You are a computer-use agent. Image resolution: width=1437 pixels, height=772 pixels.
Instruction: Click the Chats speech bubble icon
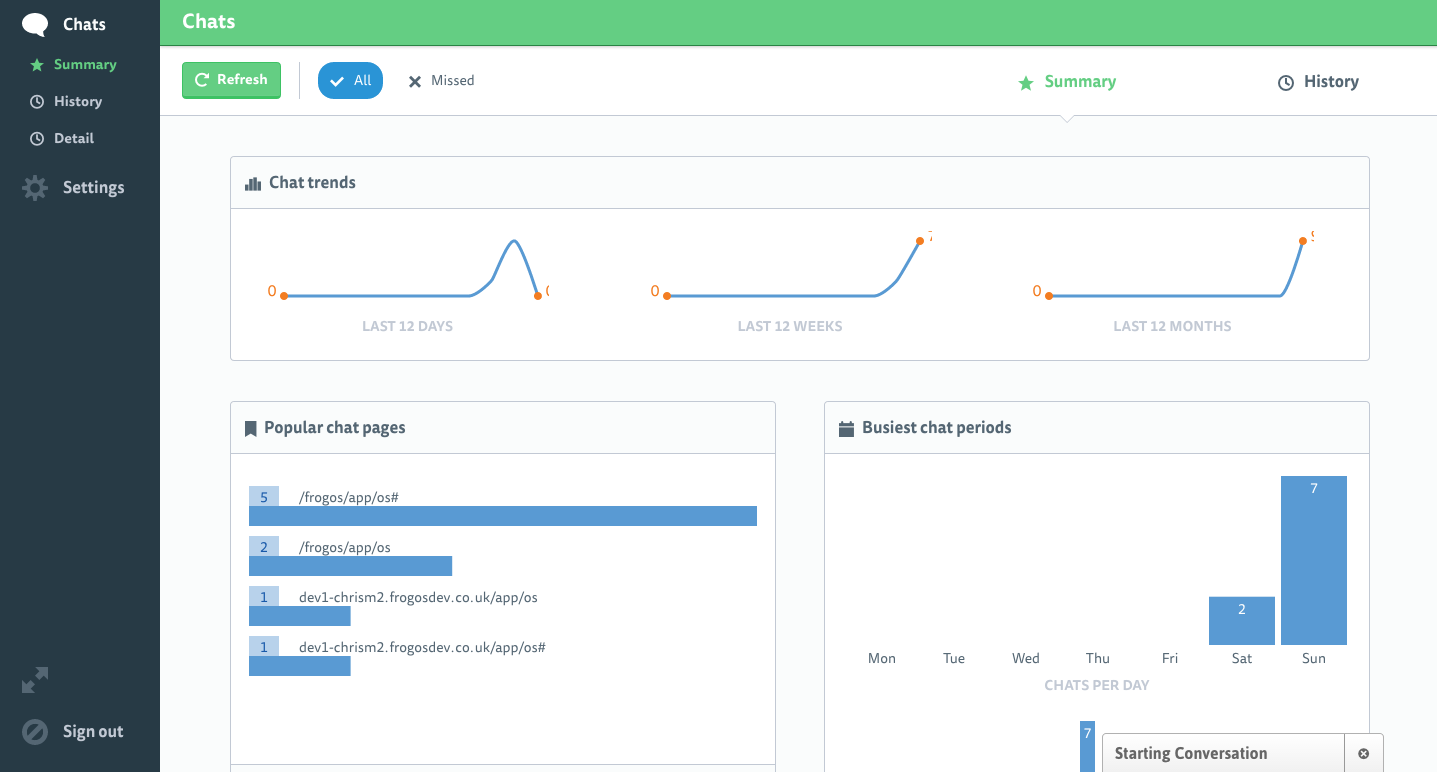pos(35,25)
